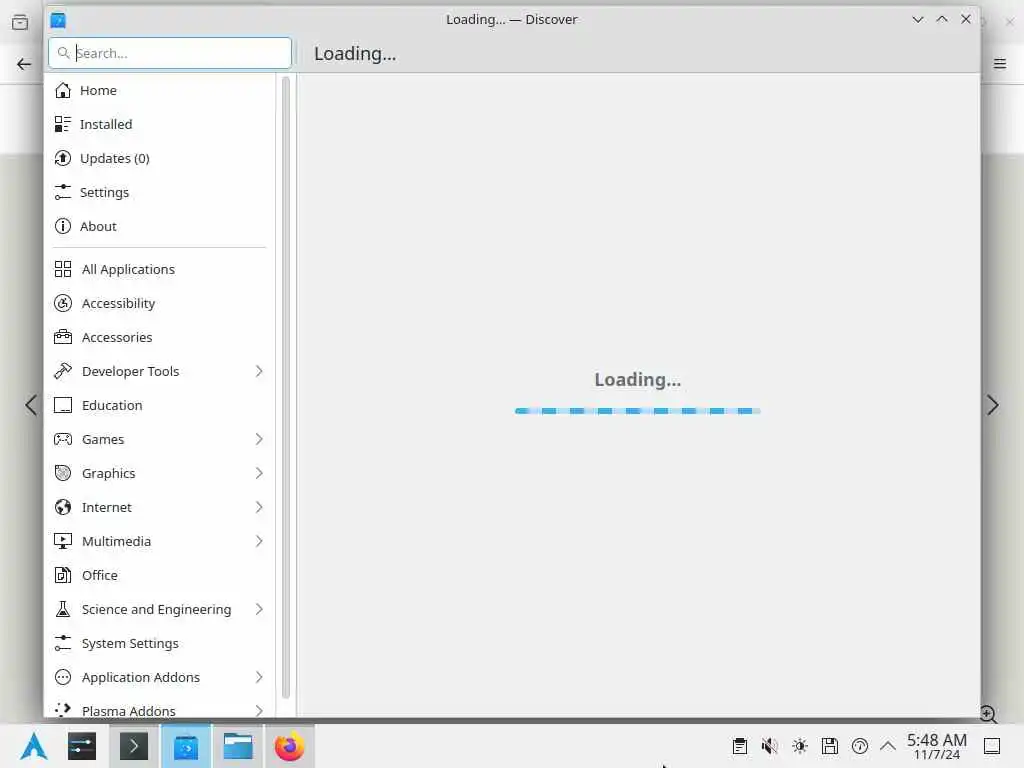
Task: Open clipboard tray icon
Action: point(739,746)
